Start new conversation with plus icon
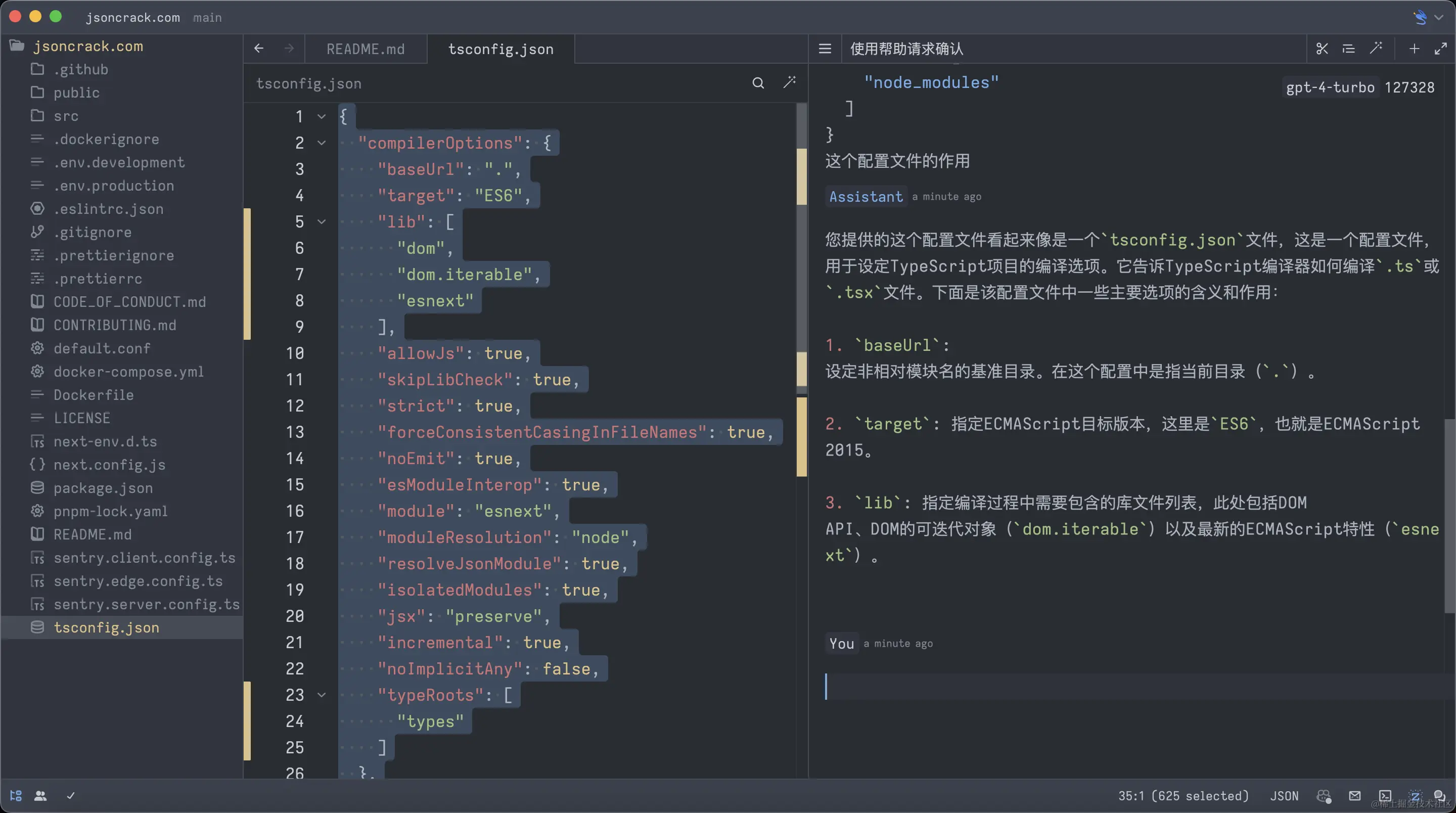Screen dimensions: 1456x813 pyautogui.click(x=1414, y=49)
